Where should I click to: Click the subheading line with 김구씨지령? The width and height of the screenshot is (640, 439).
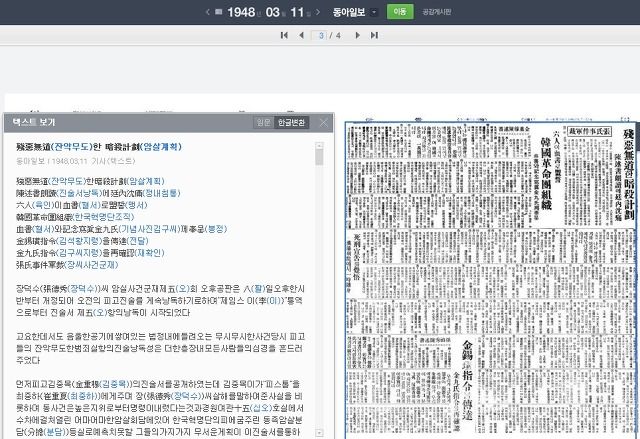(x=90, y=253)
